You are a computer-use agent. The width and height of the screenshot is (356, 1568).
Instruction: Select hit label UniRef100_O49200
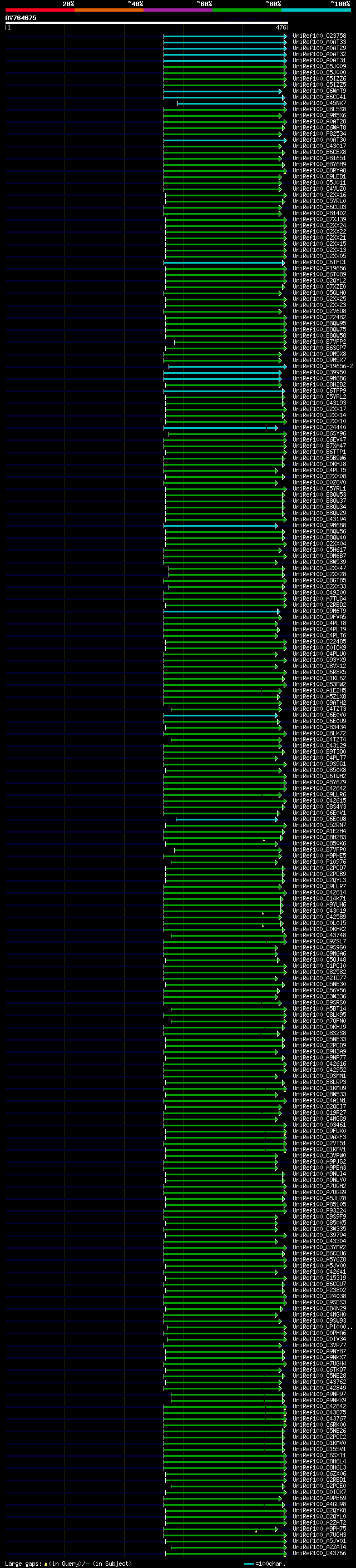(319, 592)
